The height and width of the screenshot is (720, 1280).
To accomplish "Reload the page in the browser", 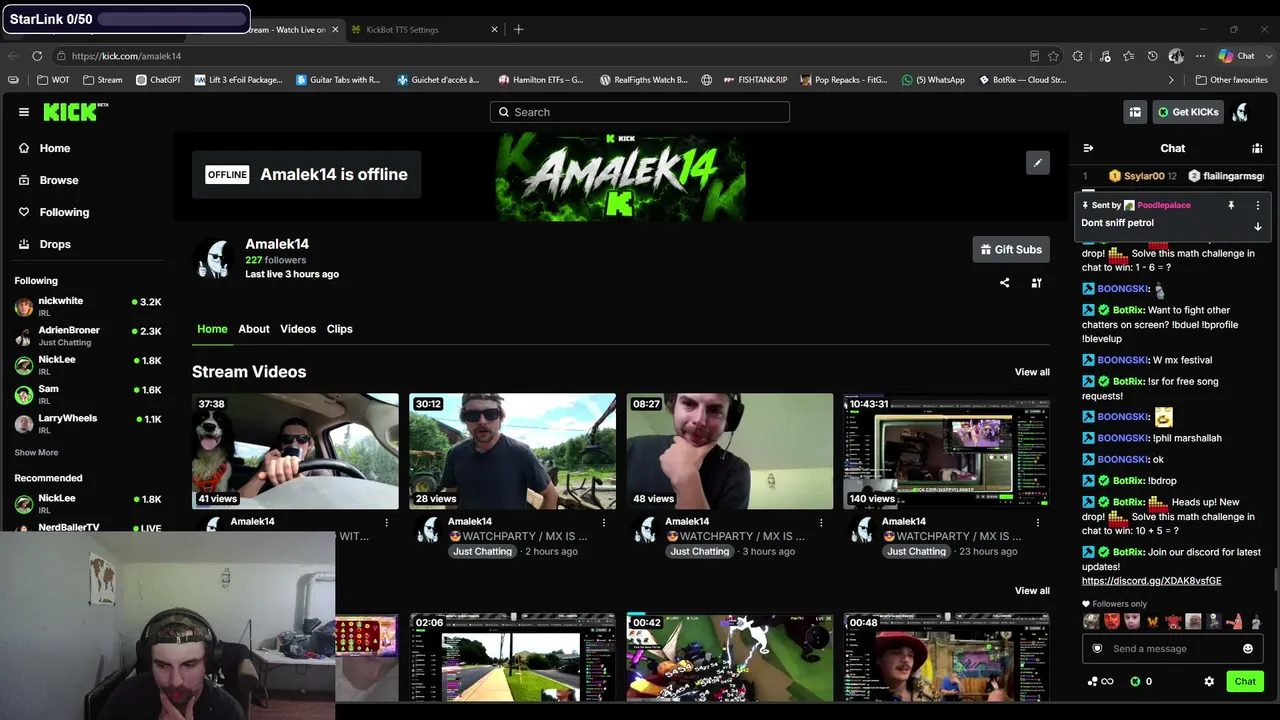I will (x=37, y=56).
